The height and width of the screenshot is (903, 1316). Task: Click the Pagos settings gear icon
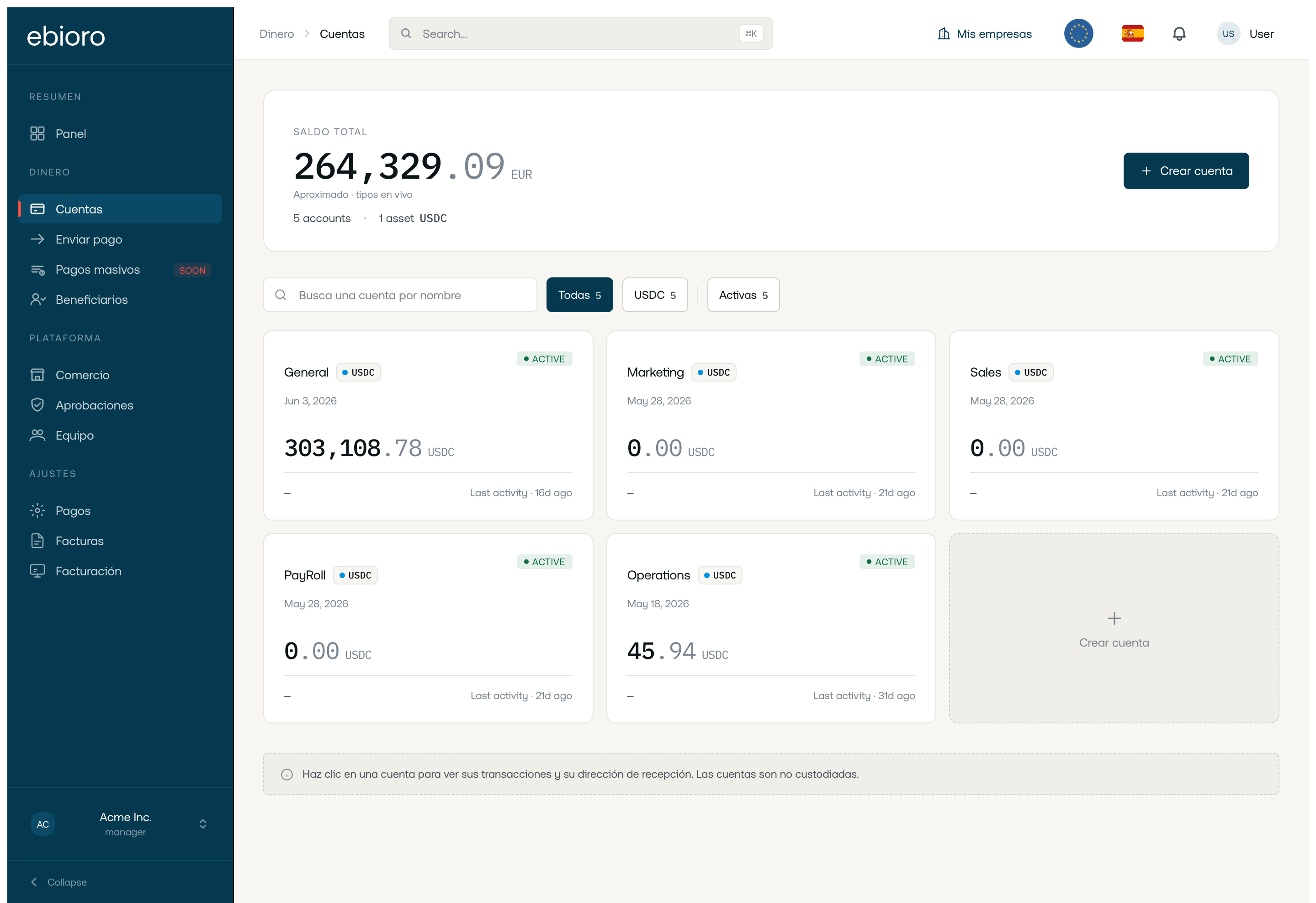[37, 510]
